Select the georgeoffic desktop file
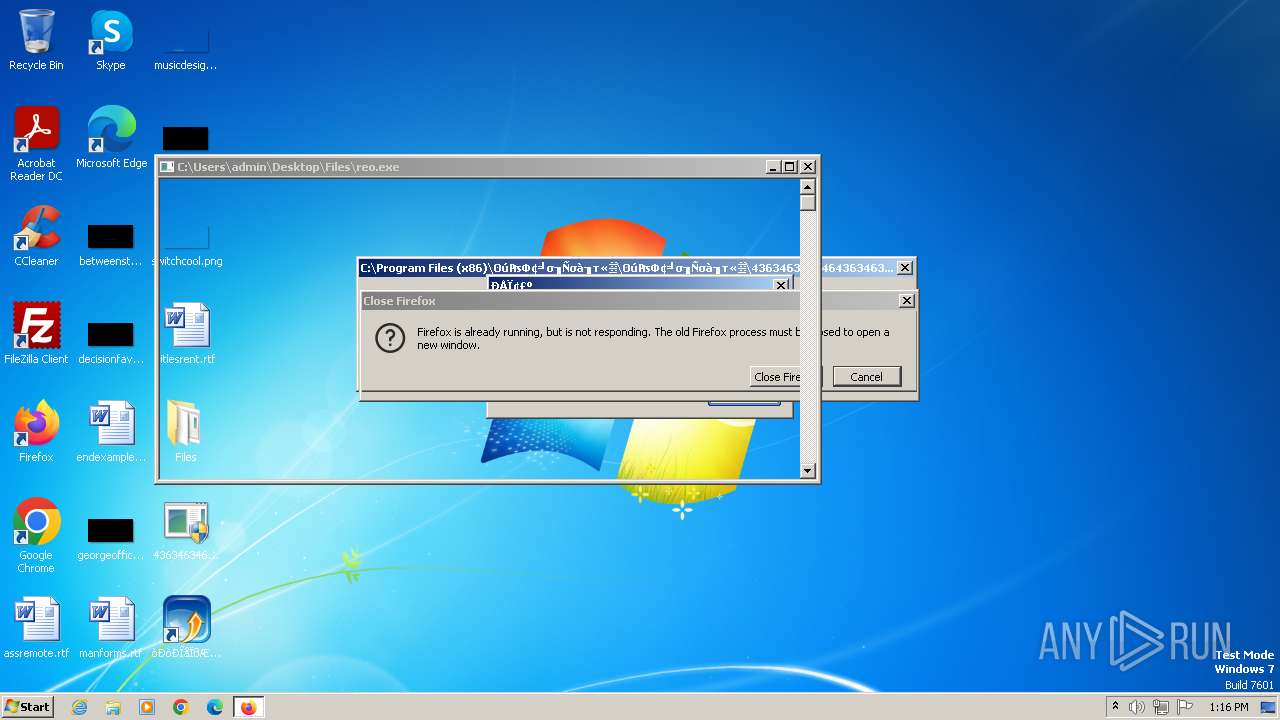The width and height of the screenshot is (1280, 720). coord(110,536)
